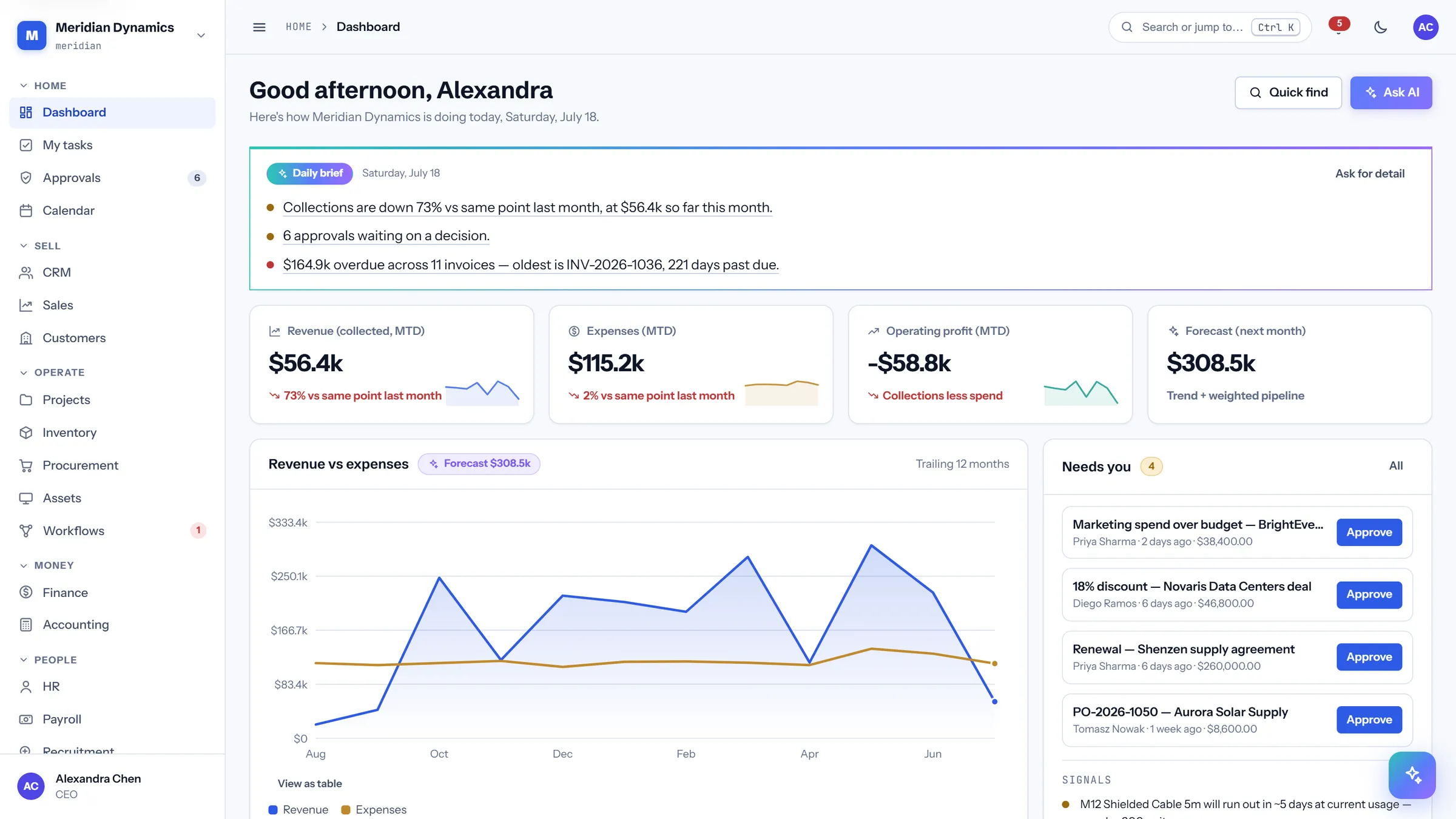Toggle the Expenses legend swatch
1456x819 pixels.
[346, 810]
